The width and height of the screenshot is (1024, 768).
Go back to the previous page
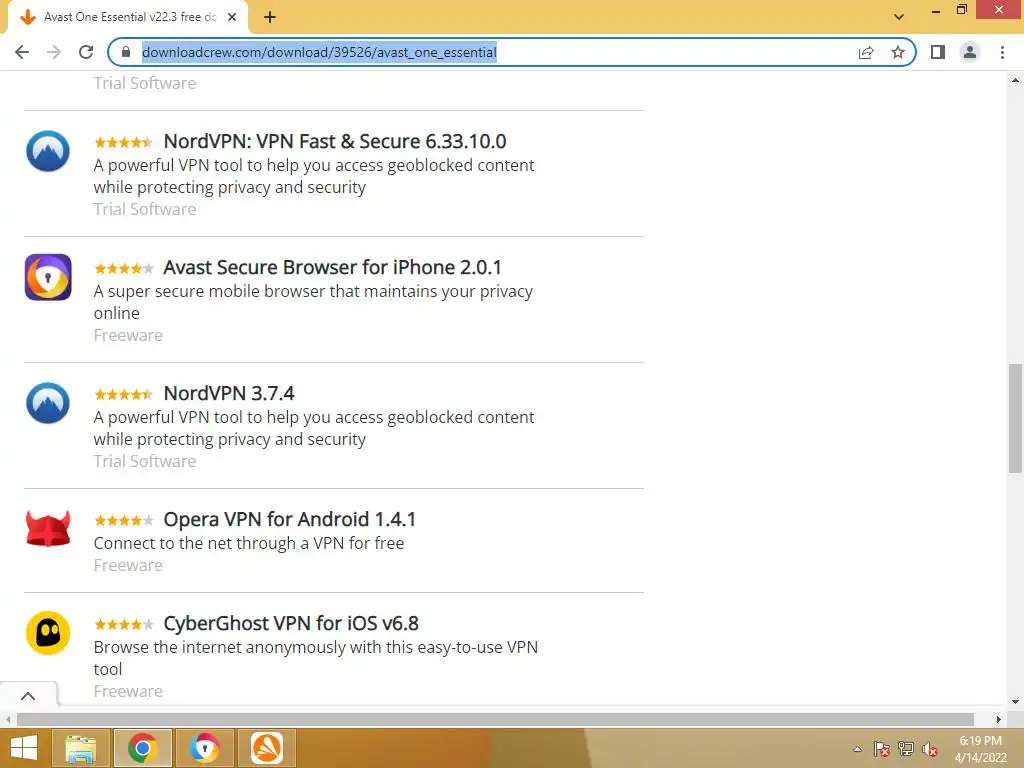click(x=22, y=52)
